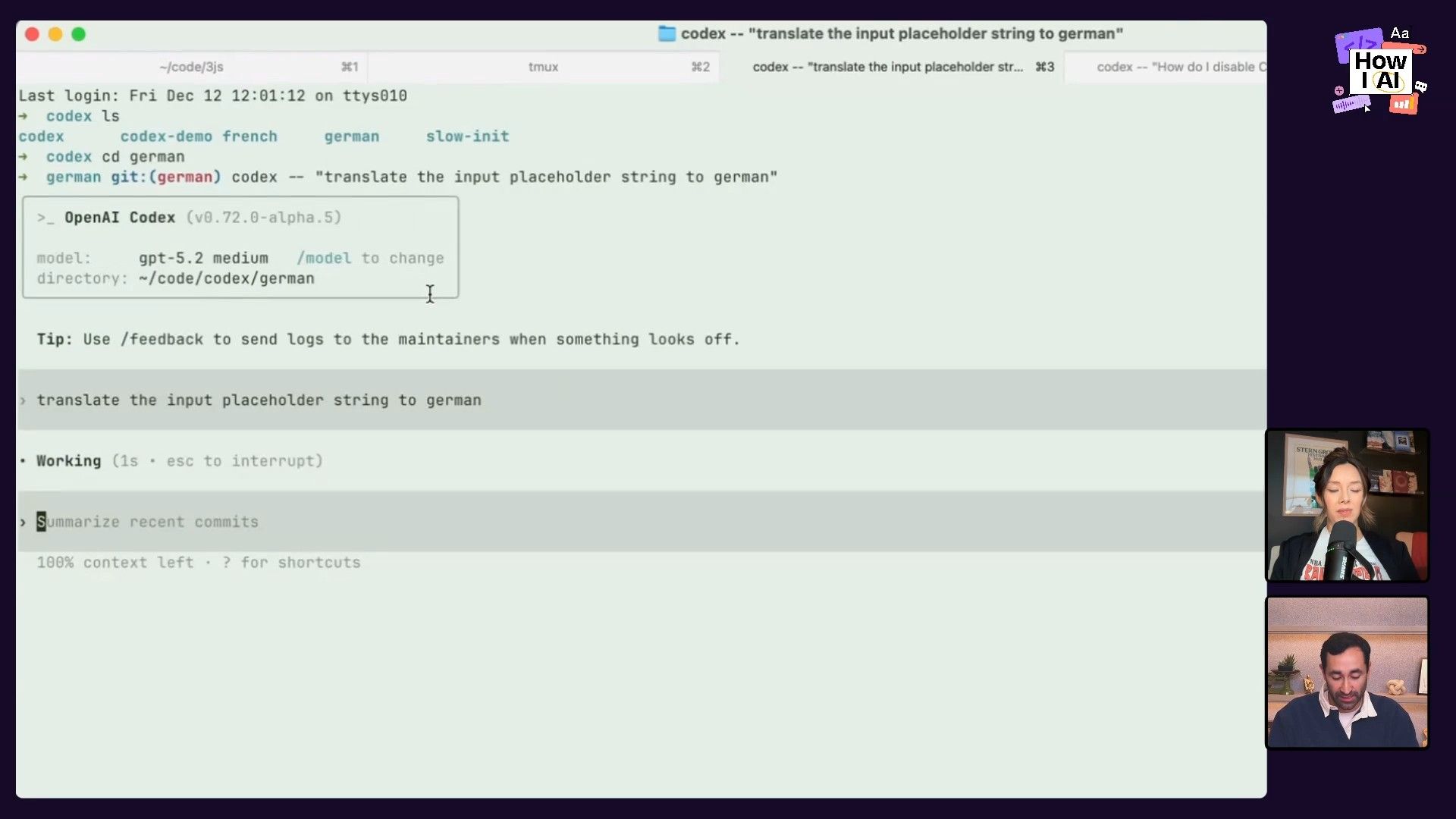Click the codex-demo directory name
This screenshot has height=819, width=1456.
166,136
